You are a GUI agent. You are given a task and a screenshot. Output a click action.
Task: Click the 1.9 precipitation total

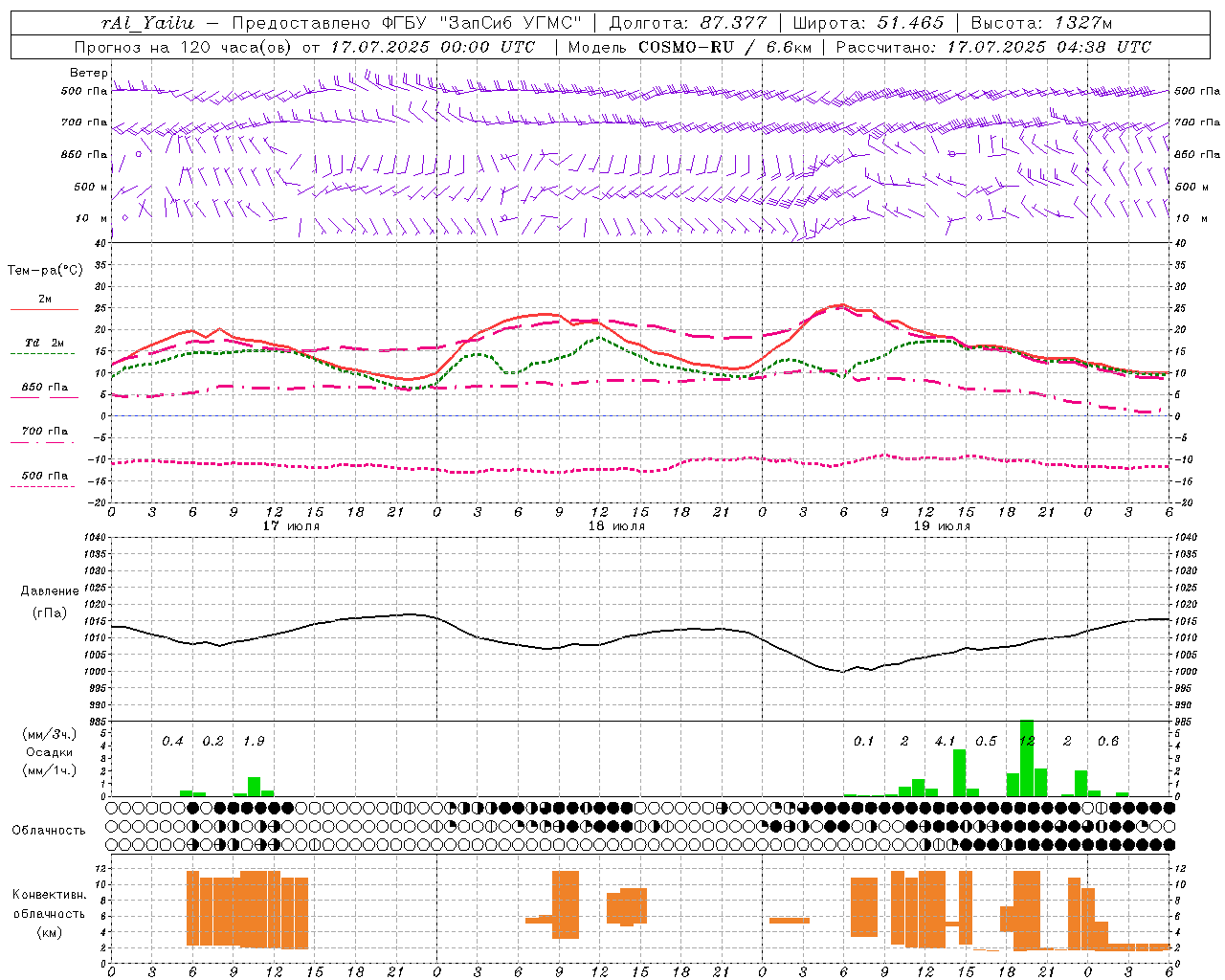254,741
